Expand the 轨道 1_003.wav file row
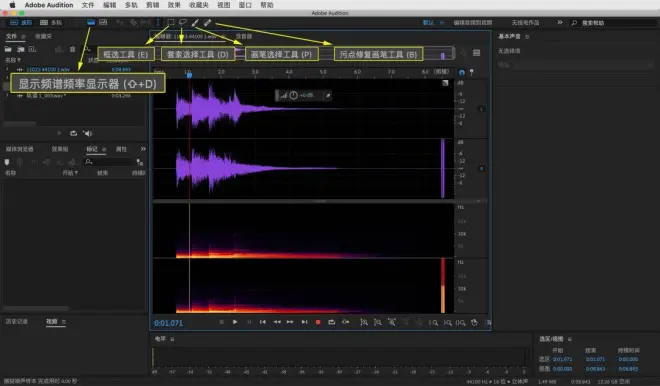 pyautogui.click(x=7, y=96)
